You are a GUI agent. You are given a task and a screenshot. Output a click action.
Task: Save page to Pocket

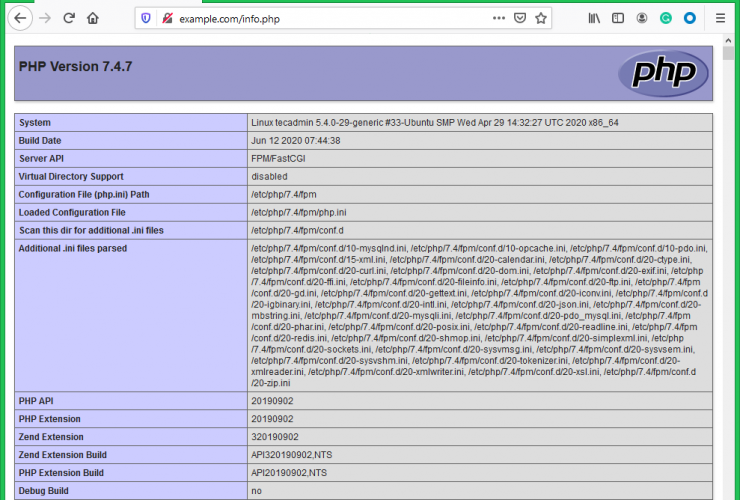(520, 18)
